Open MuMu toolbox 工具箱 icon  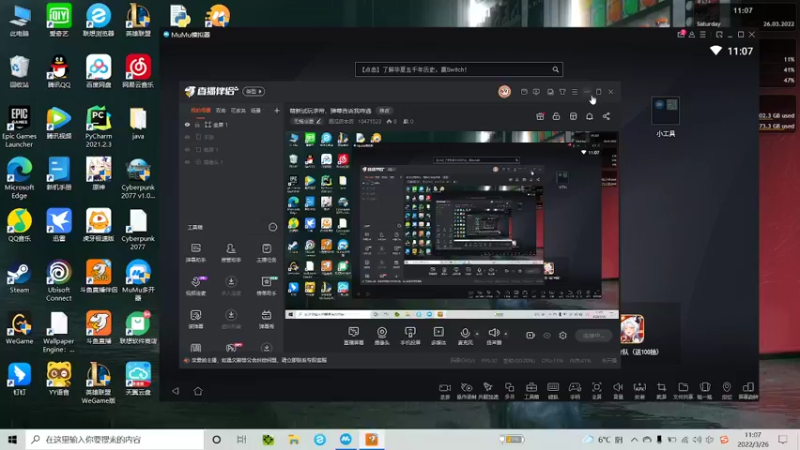[x=531, y=390]
